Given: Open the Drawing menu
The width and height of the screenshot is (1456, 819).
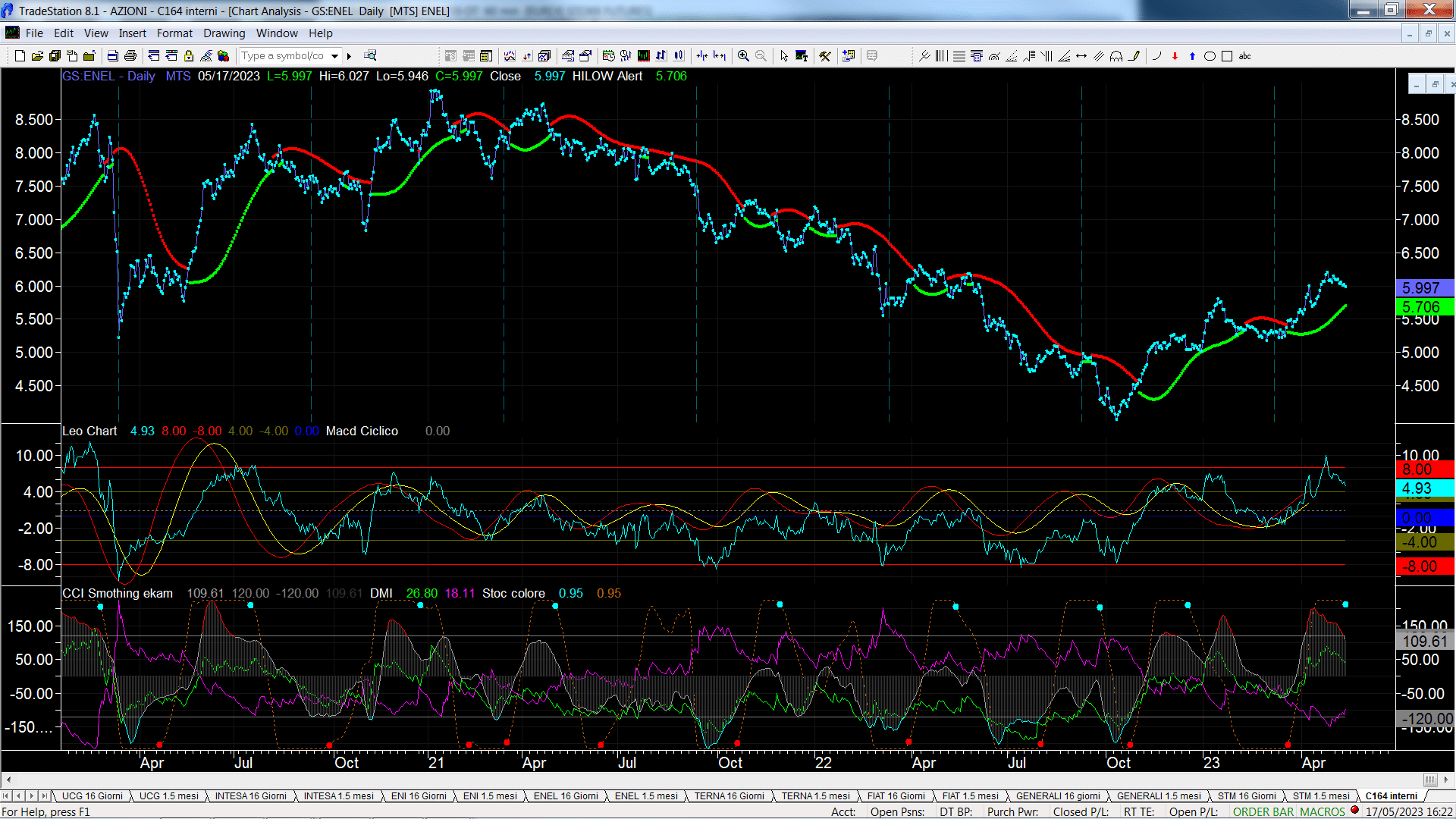Looking at the screenshot, I should tap(224, 33).
